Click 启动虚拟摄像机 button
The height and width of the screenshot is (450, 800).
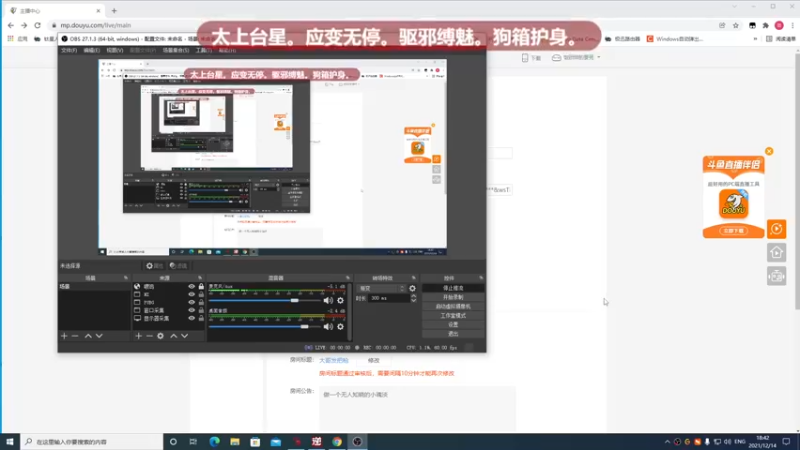click(453, 307)
